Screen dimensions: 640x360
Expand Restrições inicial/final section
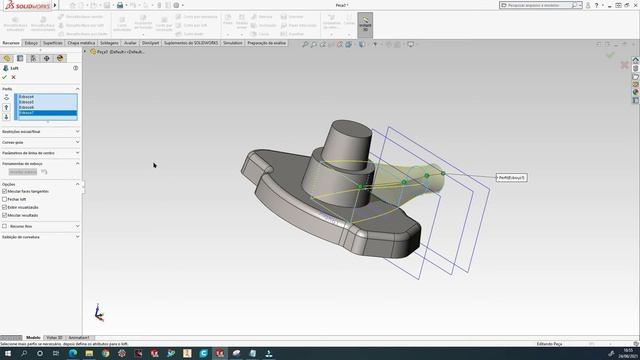pyautogui.click(x=78, y=131)
